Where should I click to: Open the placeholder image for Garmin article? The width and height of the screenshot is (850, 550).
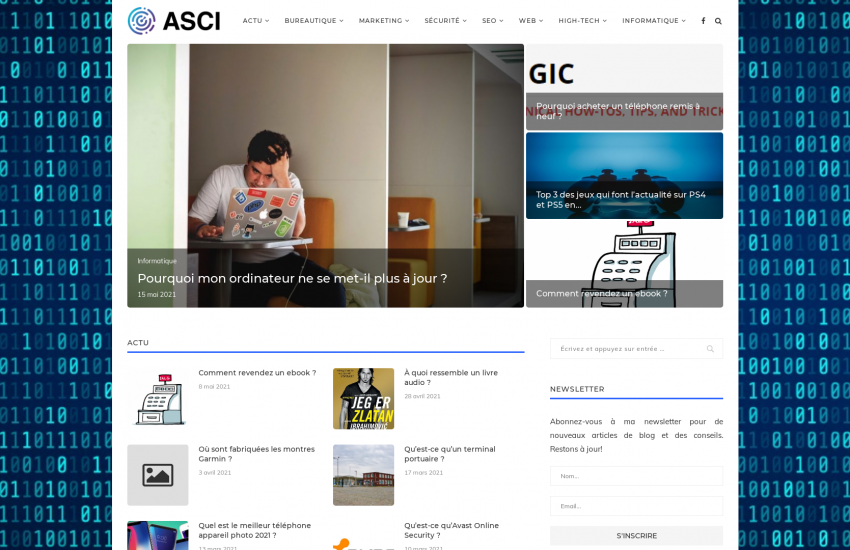pyautogui.click(x=157, y=475)
